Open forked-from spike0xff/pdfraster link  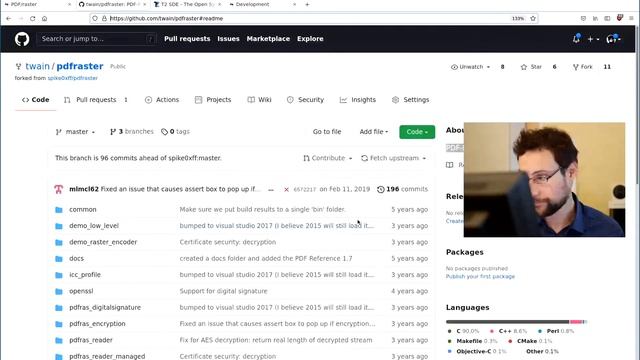(x=73, y=78)
